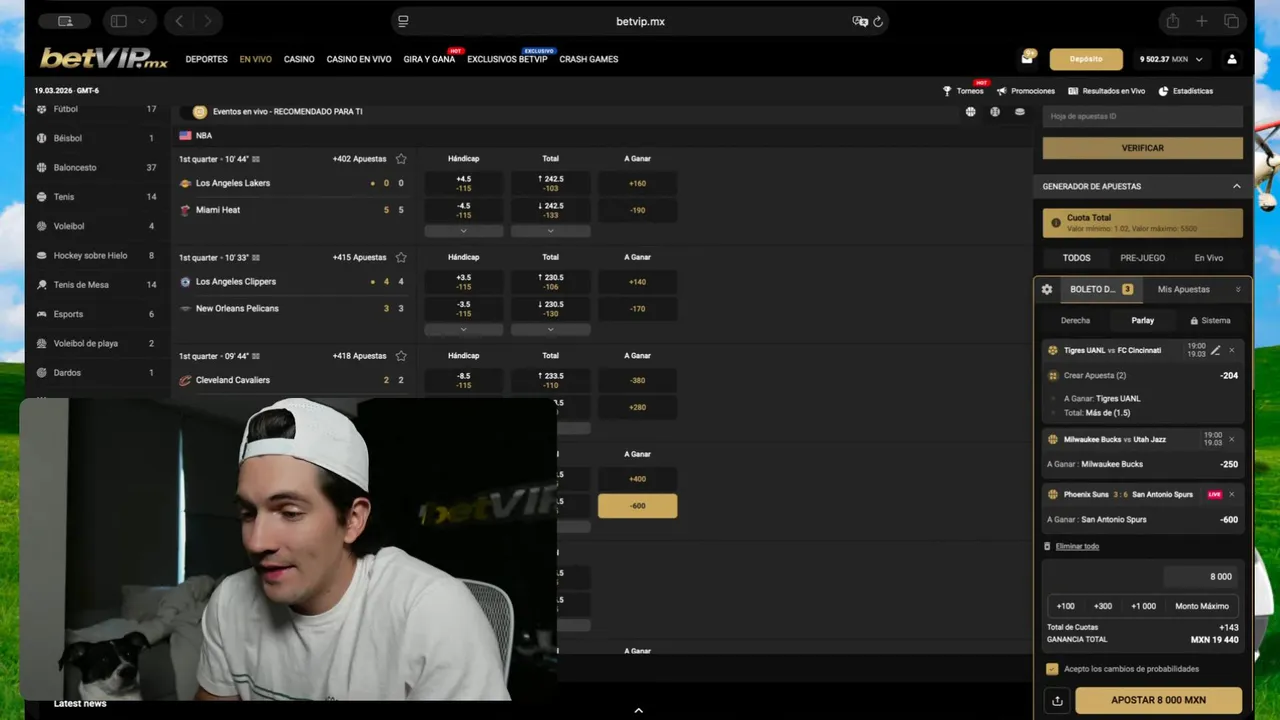Open Safari sidebar dropdown arrow
The image size is (1280, 720).
tap(142, 21)
